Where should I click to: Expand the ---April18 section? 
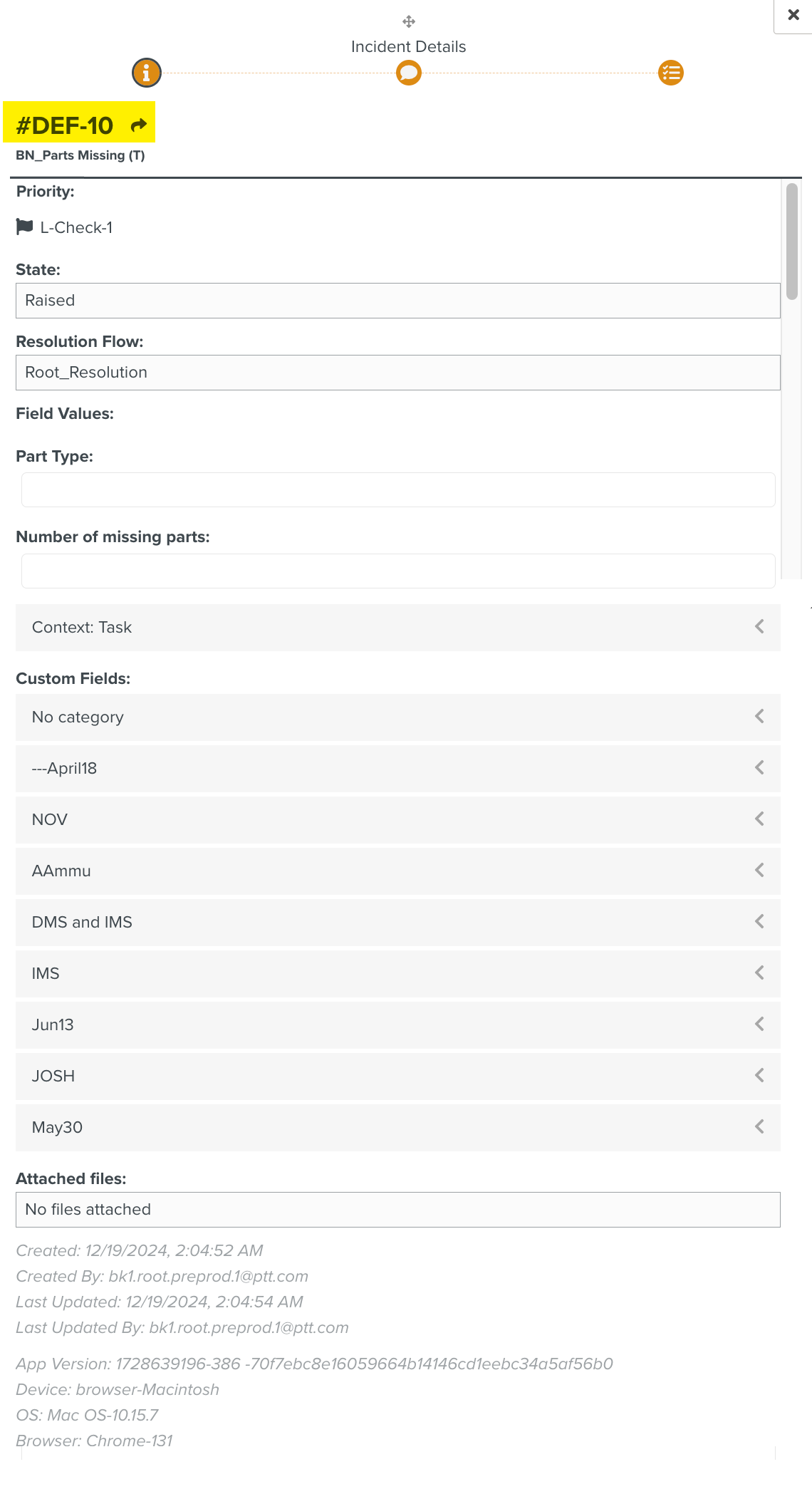pos(397,769)
